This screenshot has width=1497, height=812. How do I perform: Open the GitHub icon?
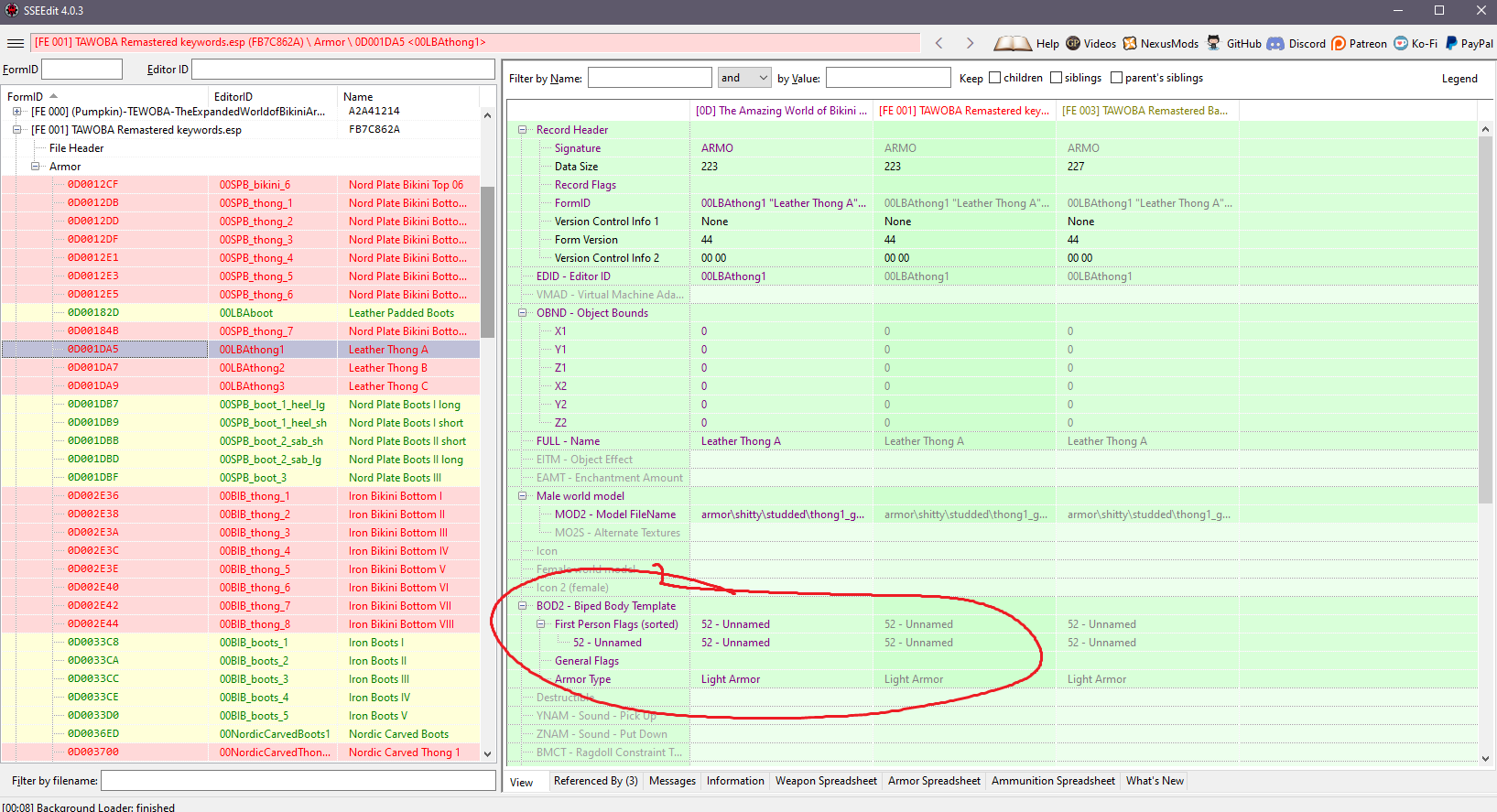[1214, 43]
